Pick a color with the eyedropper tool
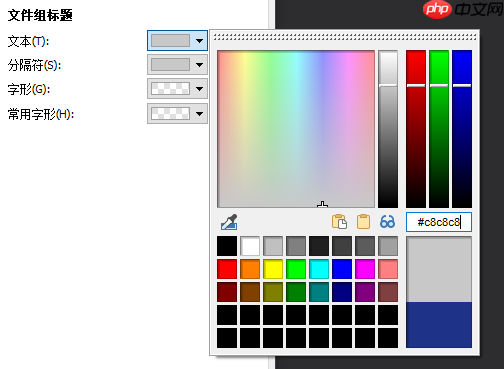504x369 pixels. [x=229, y=222]
